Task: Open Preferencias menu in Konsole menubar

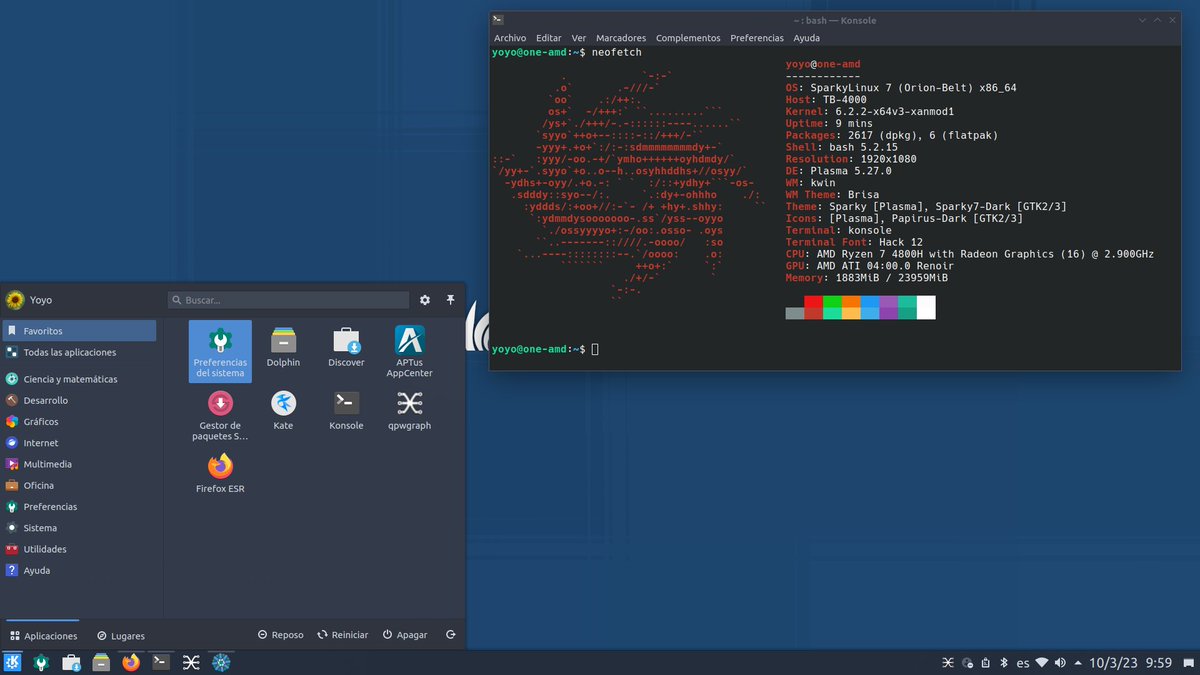Action: coord(757,38)
